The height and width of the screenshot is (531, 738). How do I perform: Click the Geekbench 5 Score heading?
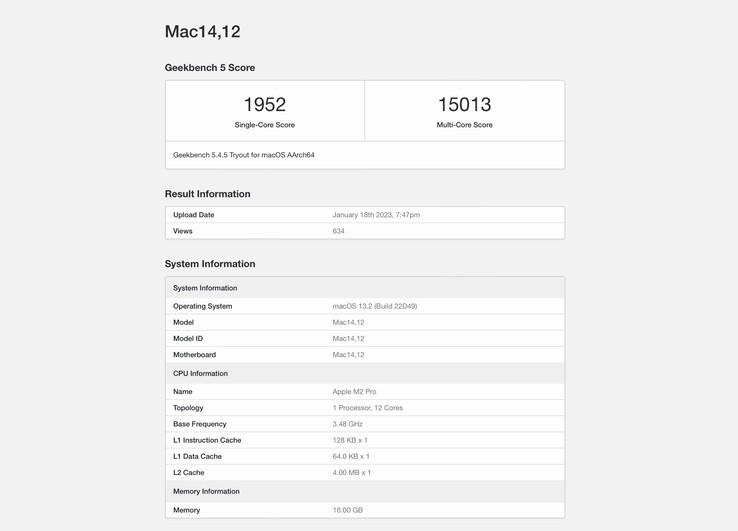210,68
